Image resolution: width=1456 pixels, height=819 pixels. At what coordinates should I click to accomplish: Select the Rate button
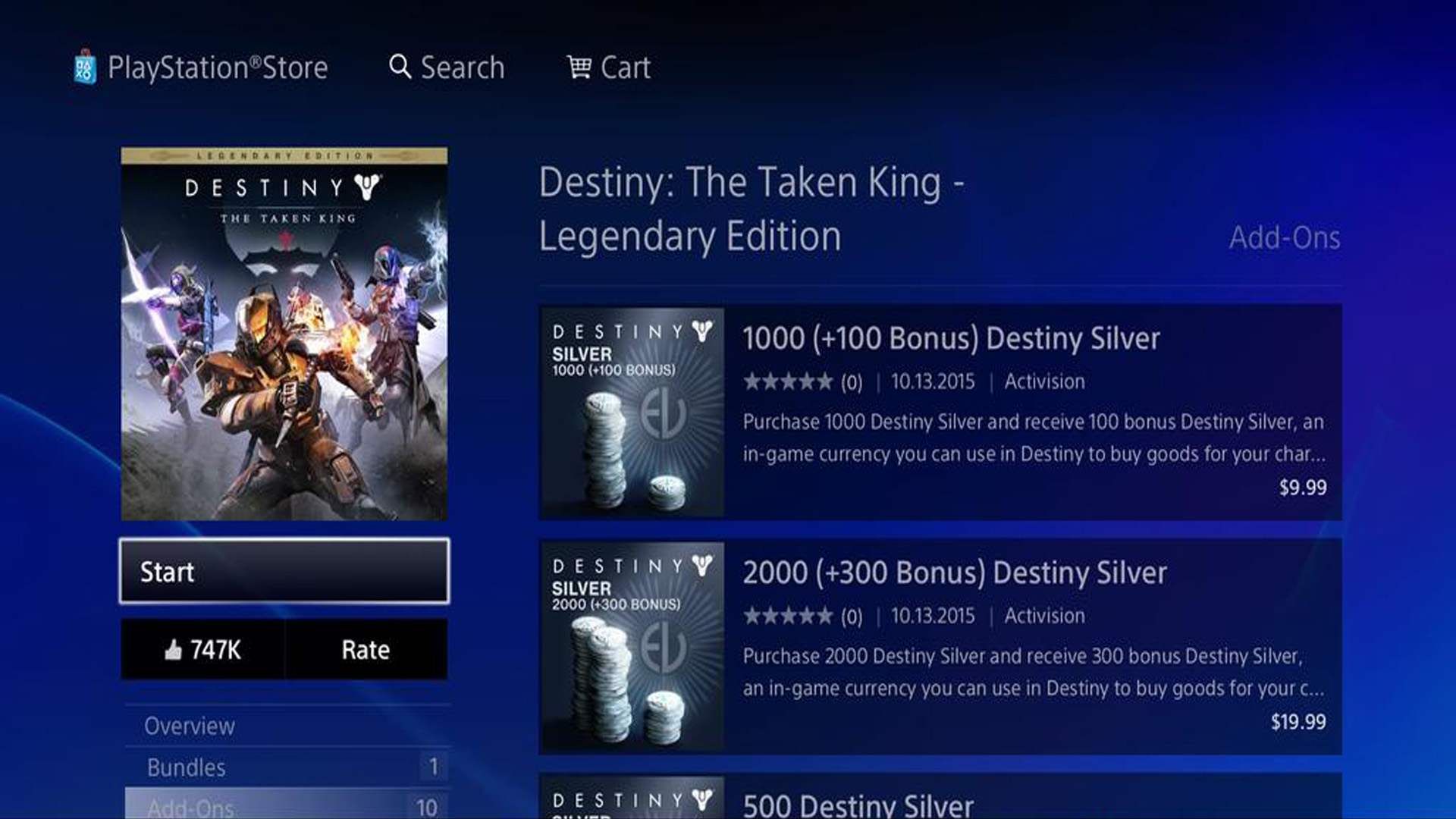pos(366,650)
